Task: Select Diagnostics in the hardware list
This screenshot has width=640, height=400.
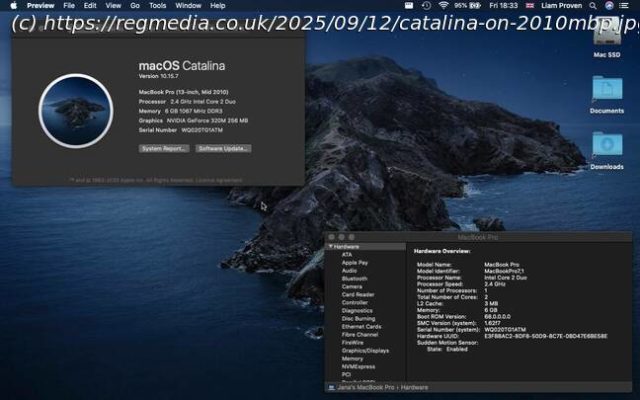Action: click(357, 311)
